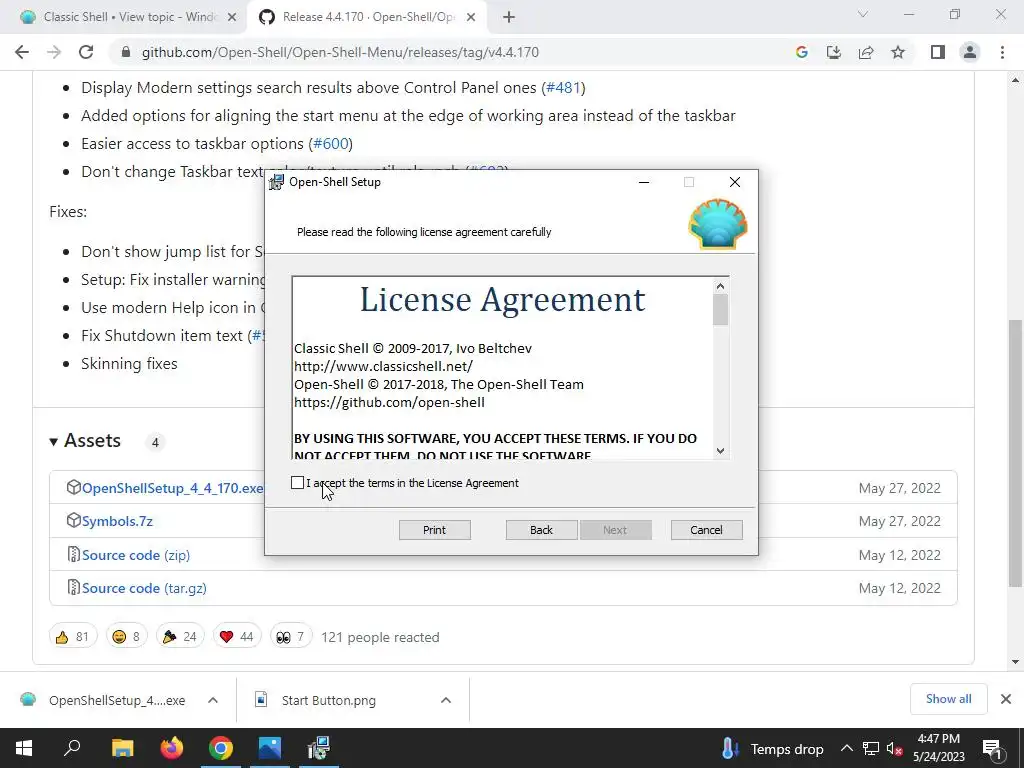
Task: Switch to the installer taskbar icon
Action: point(319,748)
